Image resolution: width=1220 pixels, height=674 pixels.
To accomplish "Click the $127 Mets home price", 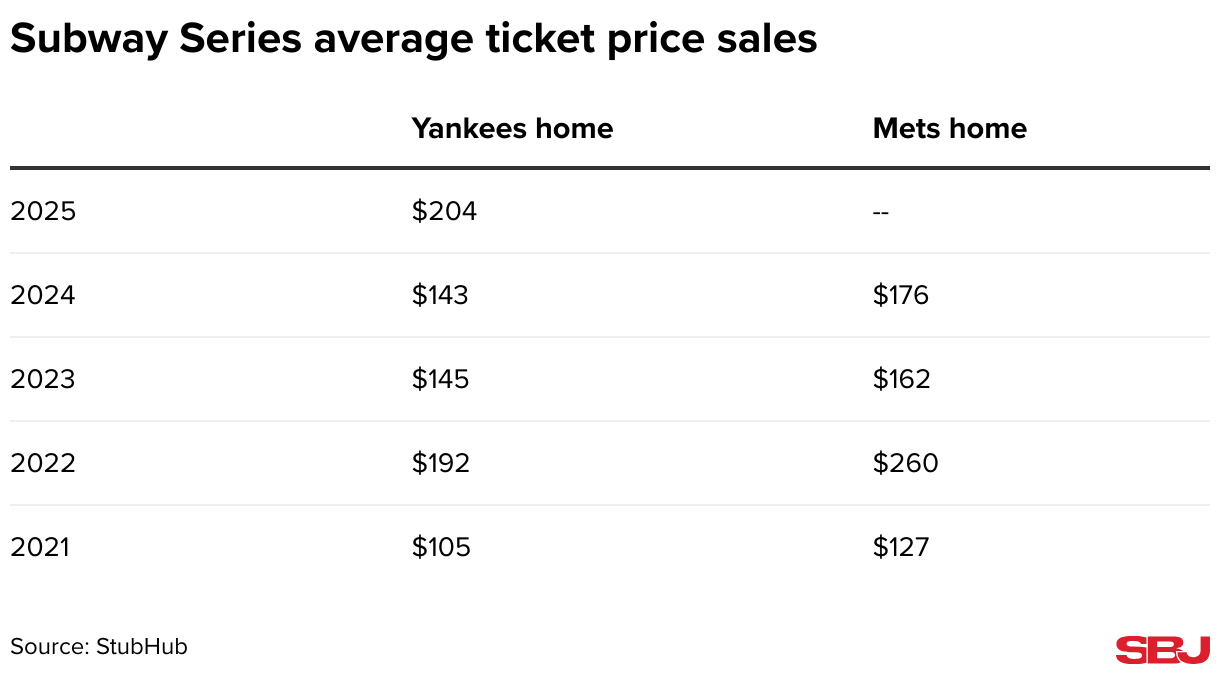I will [x=900, y=548].
